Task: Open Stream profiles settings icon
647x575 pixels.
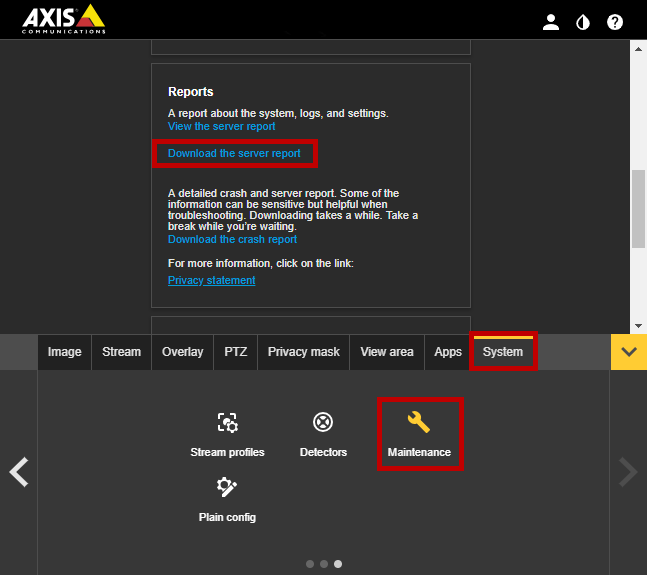Action: (227, 423)
